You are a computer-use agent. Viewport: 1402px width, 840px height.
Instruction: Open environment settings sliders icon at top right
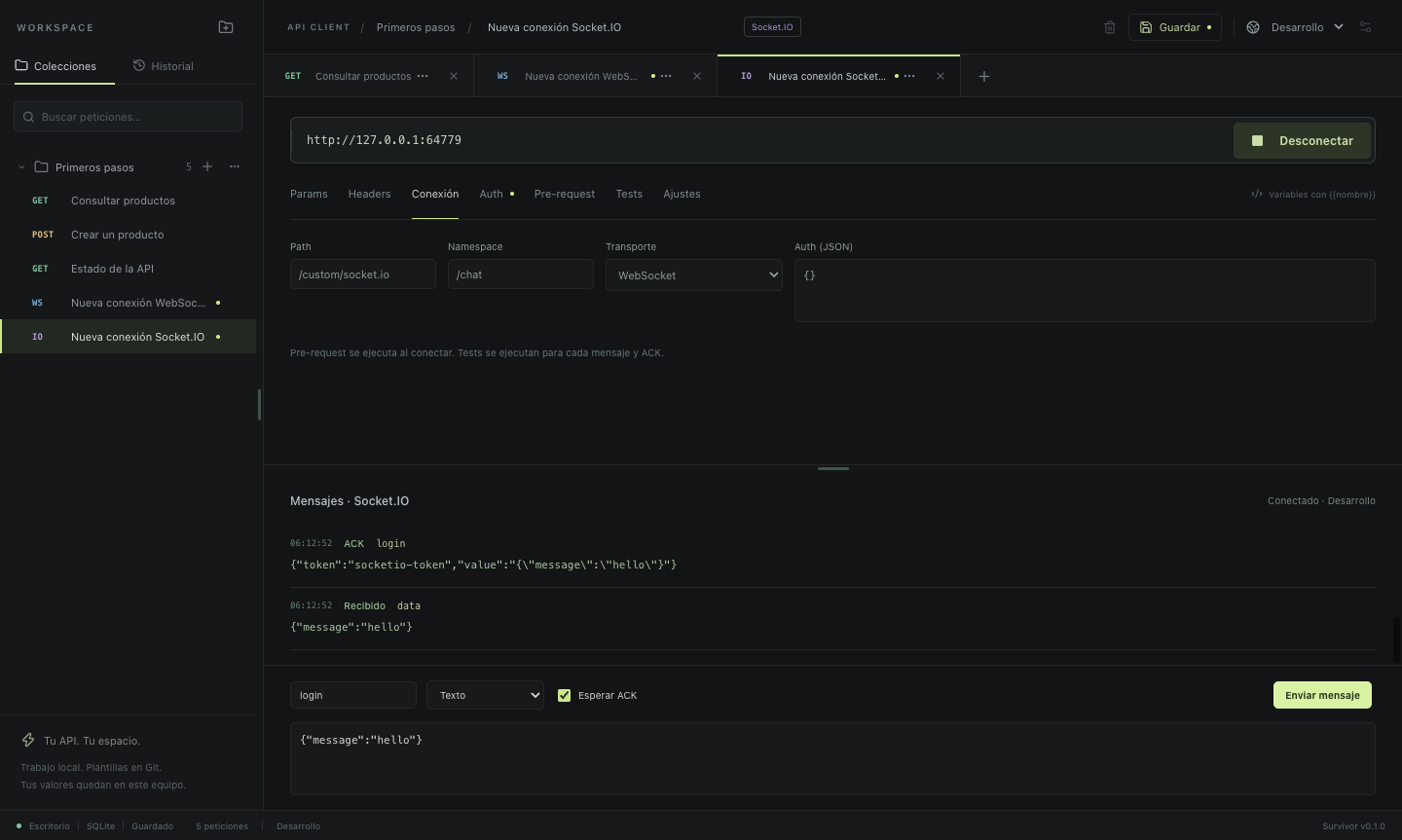click(1365, 27)
